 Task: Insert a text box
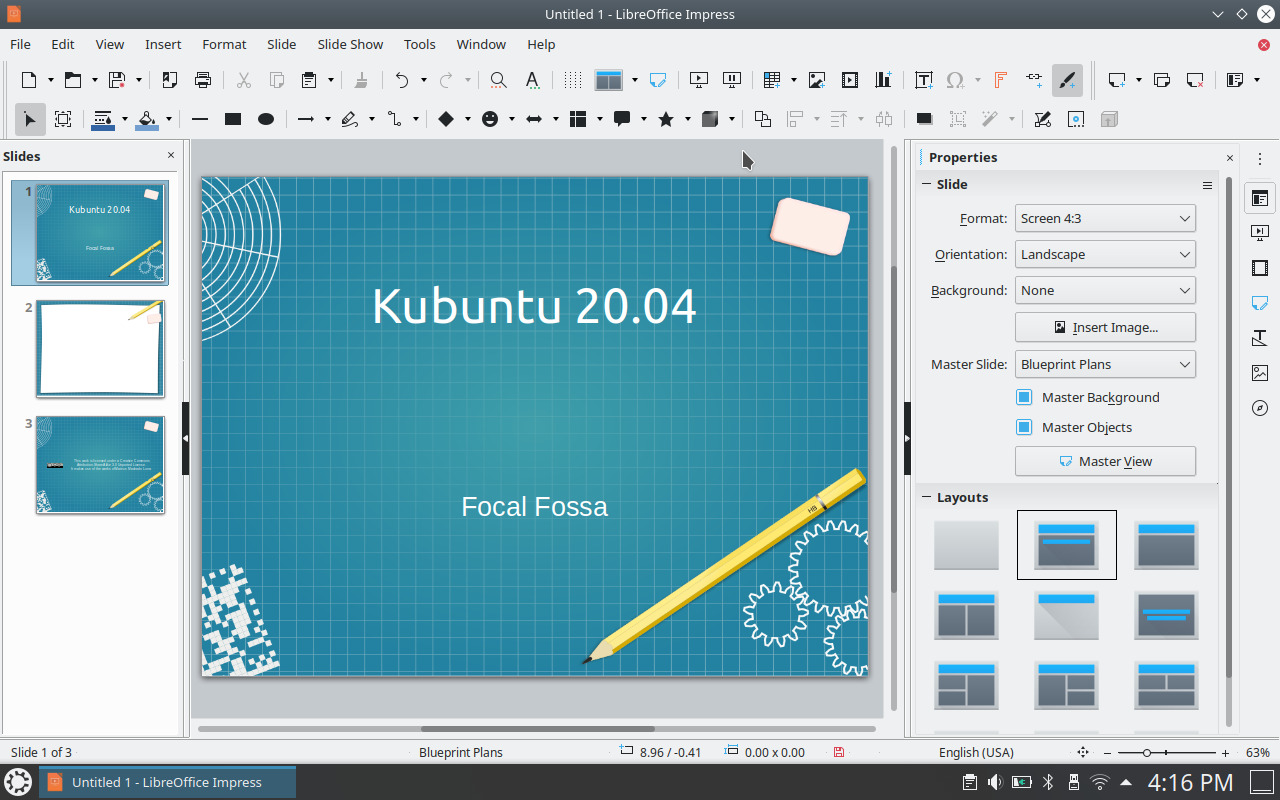point(923,79)
